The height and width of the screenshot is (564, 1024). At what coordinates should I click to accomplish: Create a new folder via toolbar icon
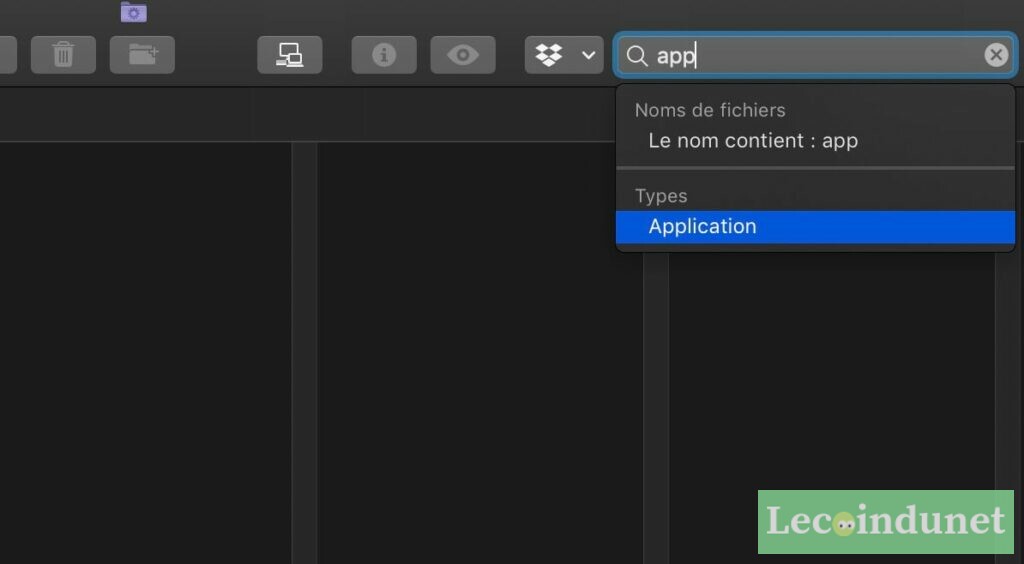pos(142,55)
